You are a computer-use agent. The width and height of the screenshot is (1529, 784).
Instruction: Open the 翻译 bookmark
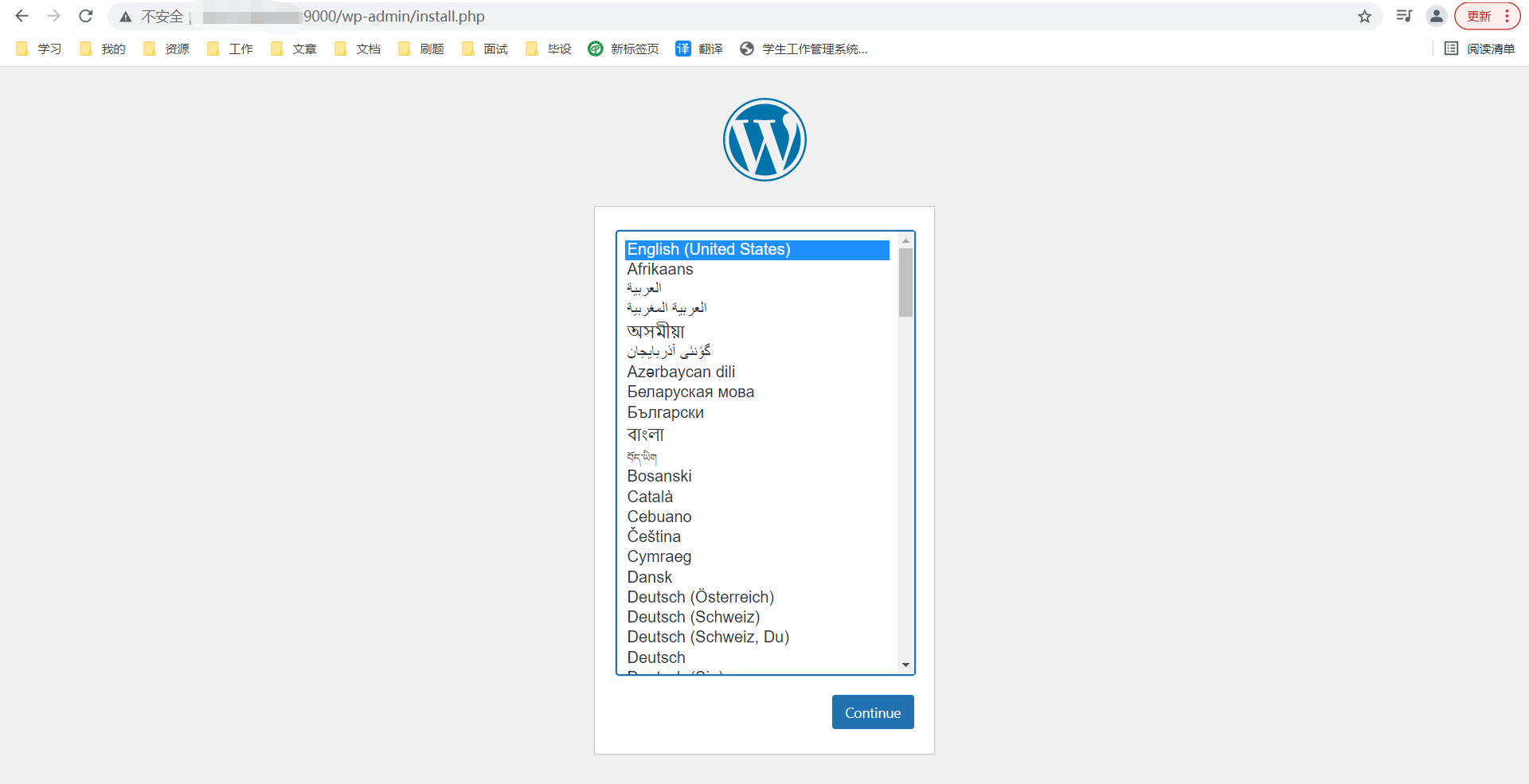click(699, 49)
